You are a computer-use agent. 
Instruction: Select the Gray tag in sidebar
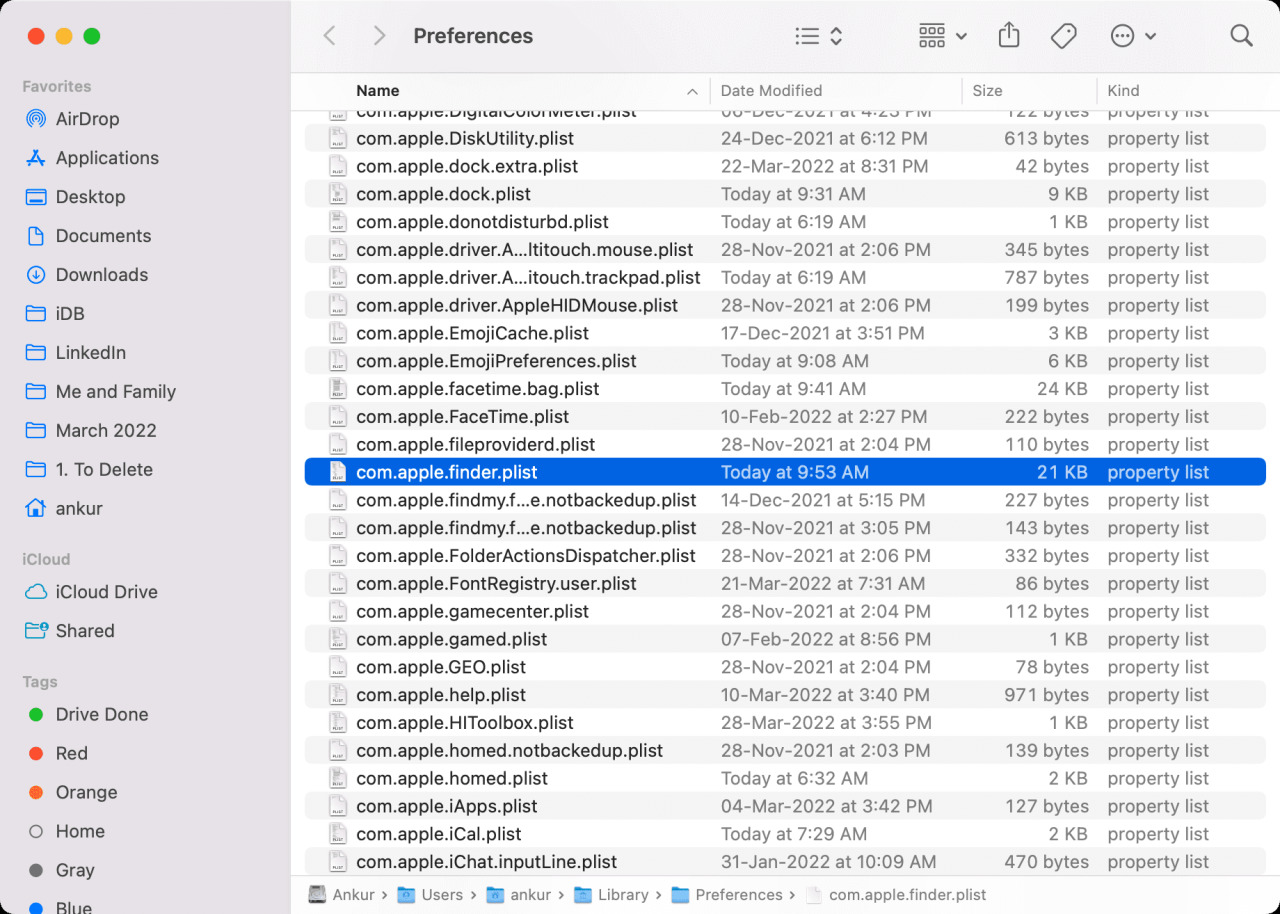click(61, 871)
